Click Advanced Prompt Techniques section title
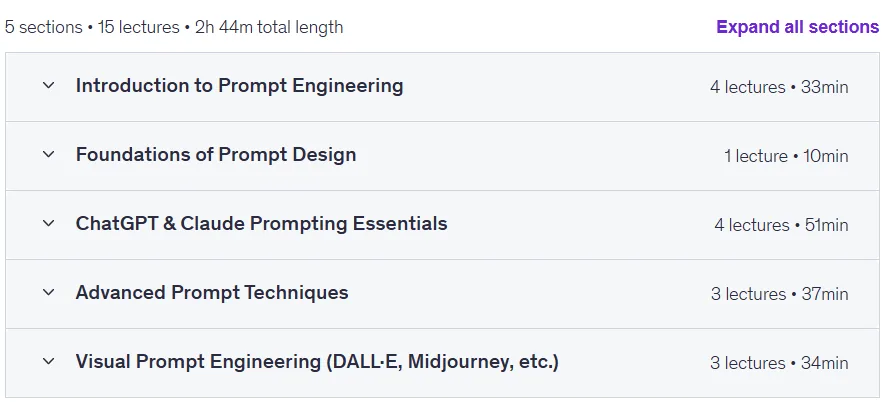 [x=212, y=292]
